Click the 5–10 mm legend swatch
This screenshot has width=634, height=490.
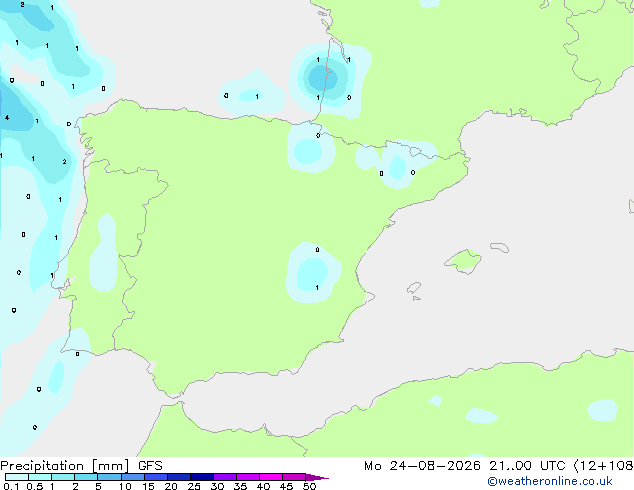pos(109,477)
